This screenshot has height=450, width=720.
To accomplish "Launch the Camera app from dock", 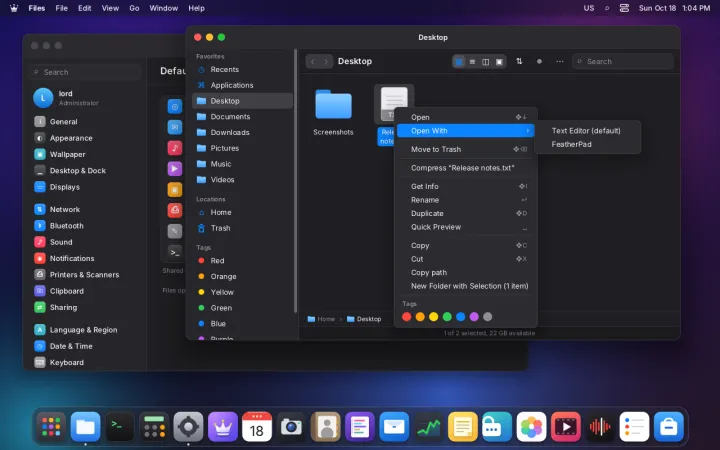I will click(291, 427).
